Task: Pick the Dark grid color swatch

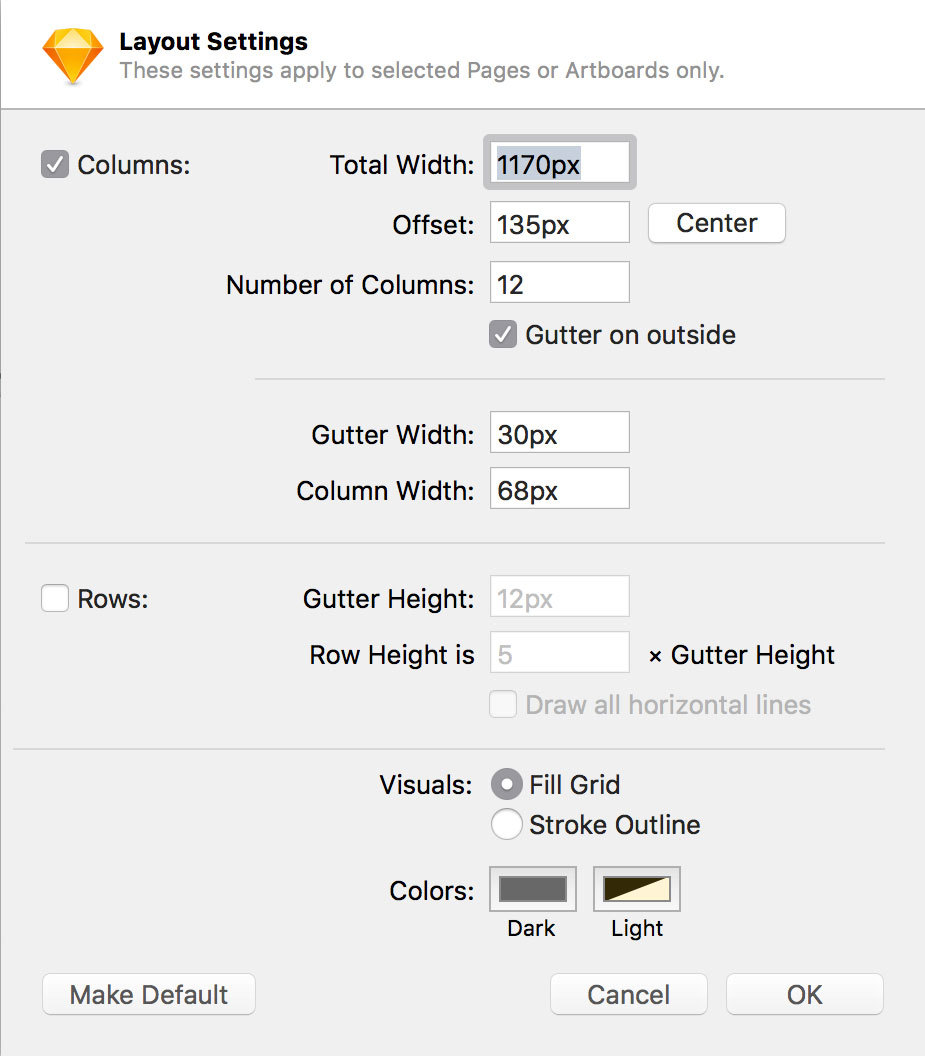Action: 532,888
